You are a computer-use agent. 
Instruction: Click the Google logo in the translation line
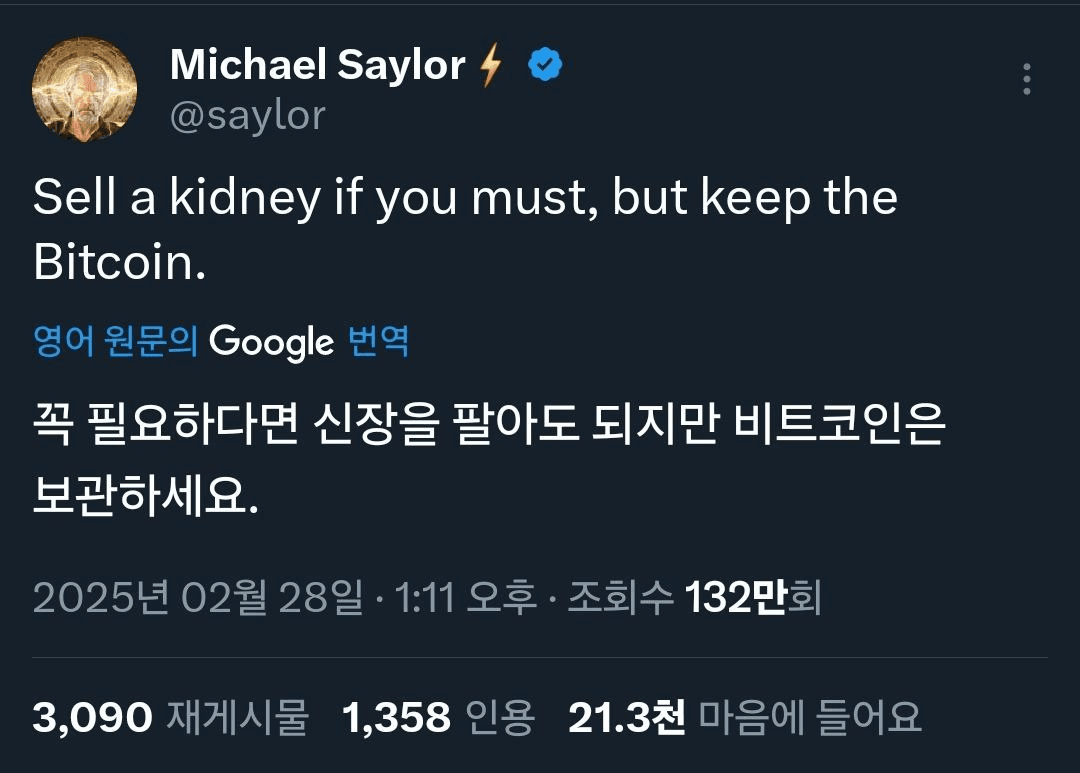coord(272,343)
